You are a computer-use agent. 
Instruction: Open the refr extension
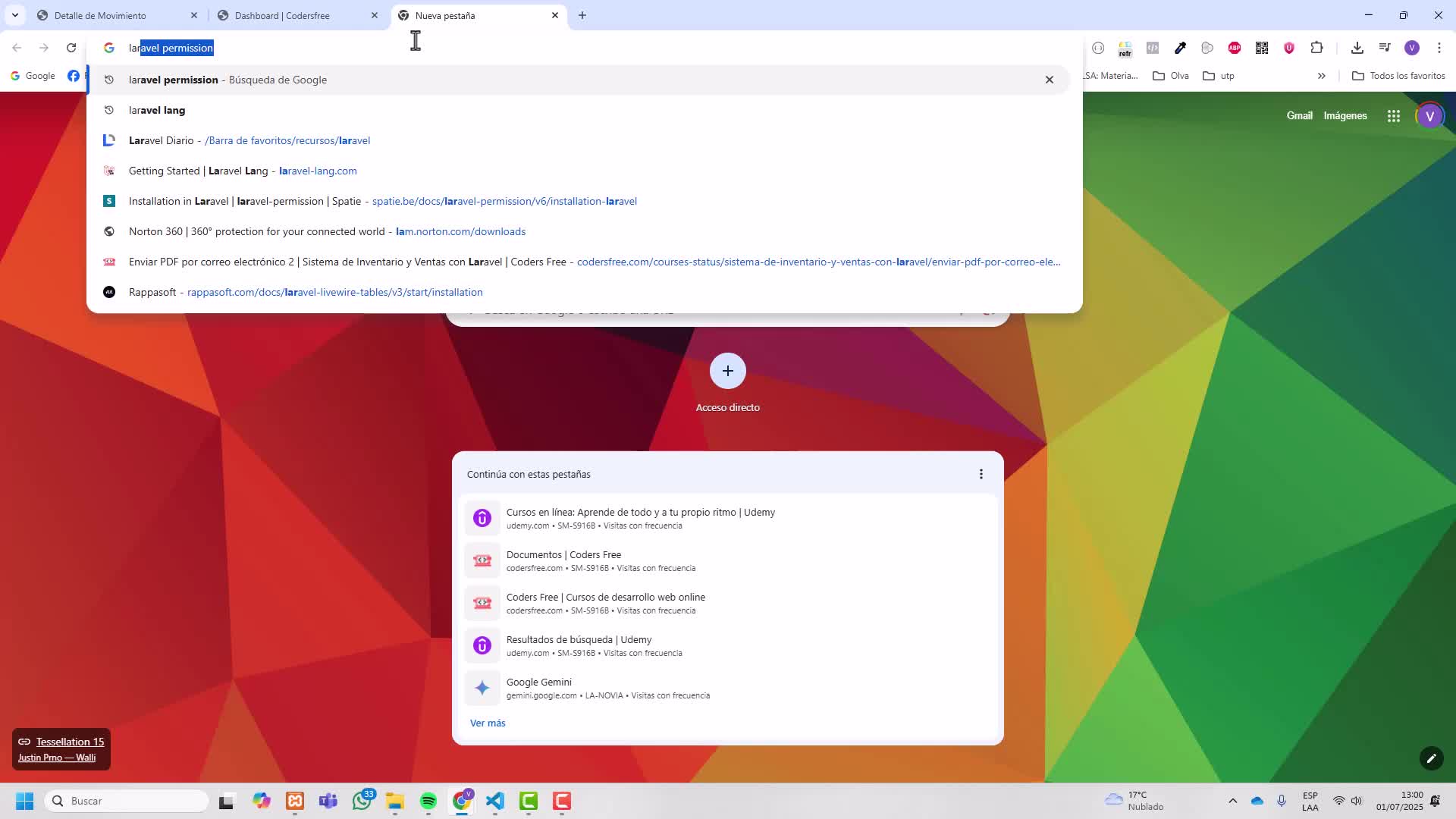click(x=1125, y=49)
